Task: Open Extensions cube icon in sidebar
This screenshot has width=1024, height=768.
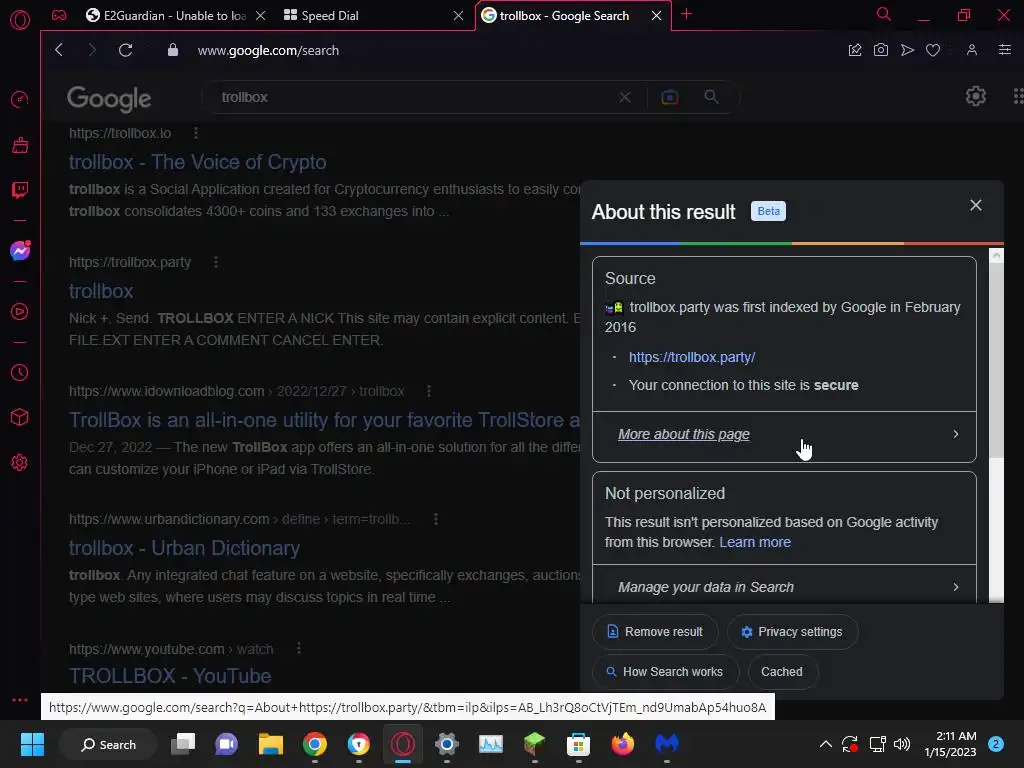Action: click(x=20, y=417)
